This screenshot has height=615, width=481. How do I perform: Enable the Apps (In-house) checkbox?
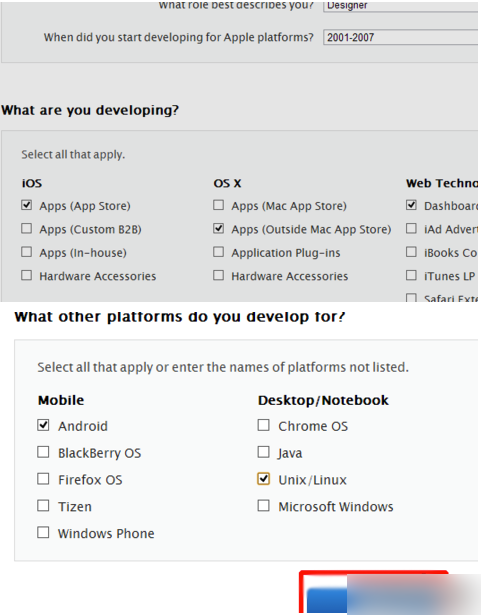[27, 252]
